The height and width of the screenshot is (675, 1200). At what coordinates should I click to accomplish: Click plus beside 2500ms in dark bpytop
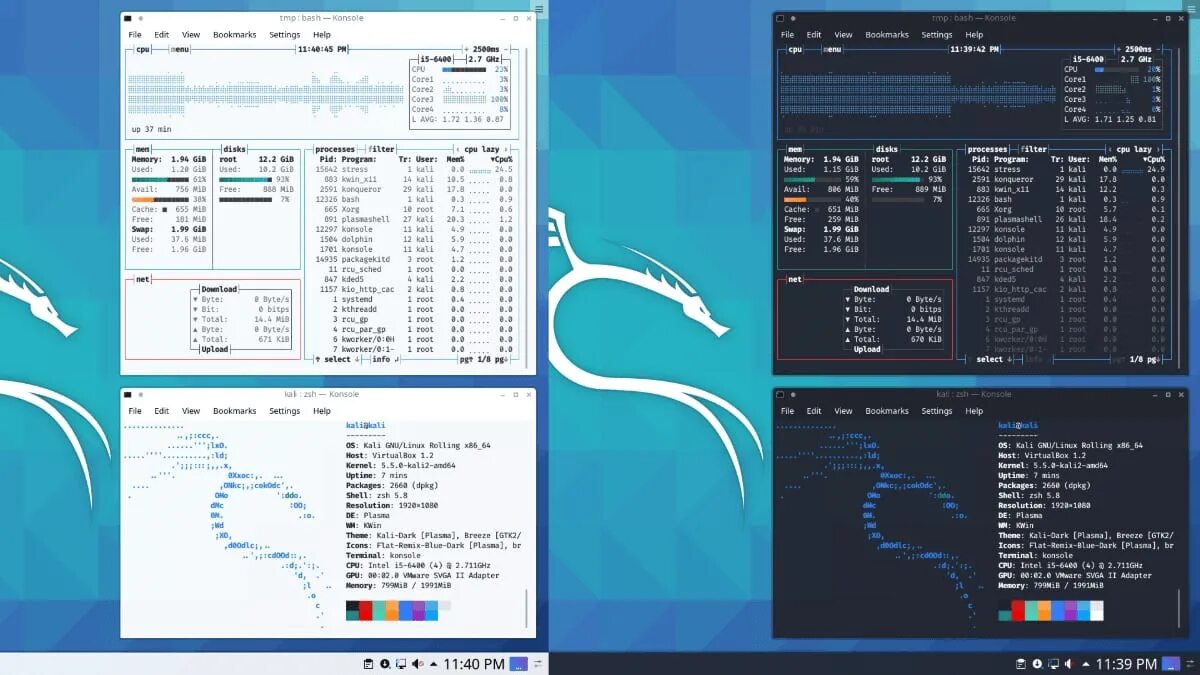[1119, 49]
